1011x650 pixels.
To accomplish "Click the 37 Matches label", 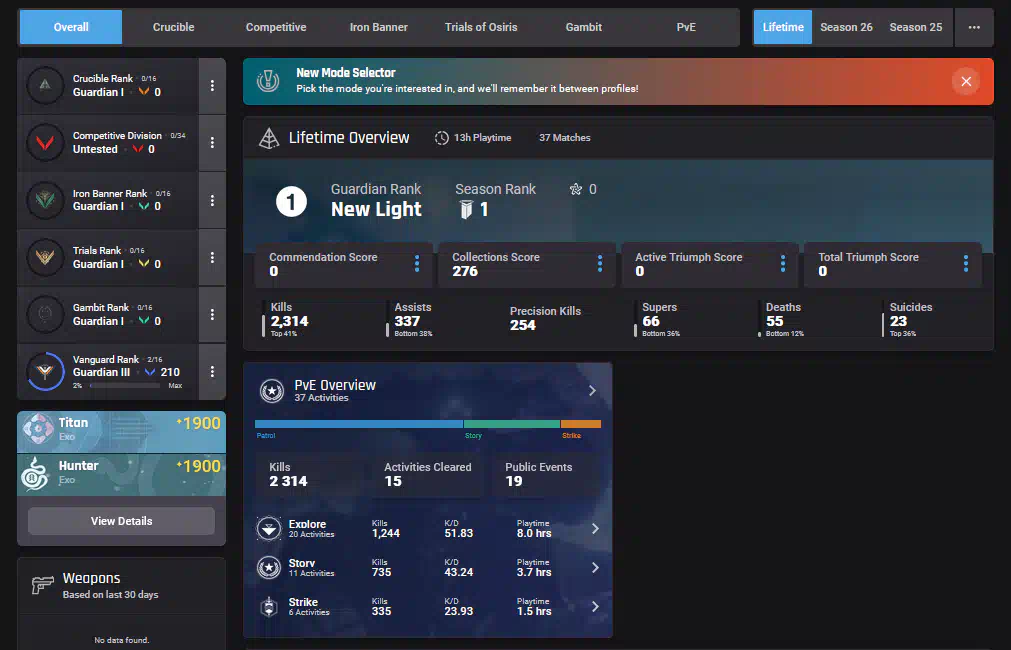I will coord(565,138).
